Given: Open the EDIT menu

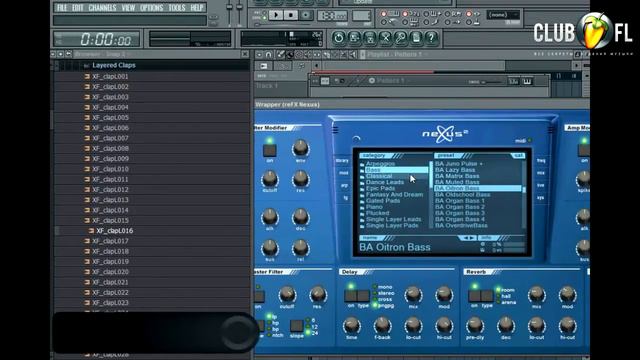Looking at the screenshot, I should pos(78,8).
